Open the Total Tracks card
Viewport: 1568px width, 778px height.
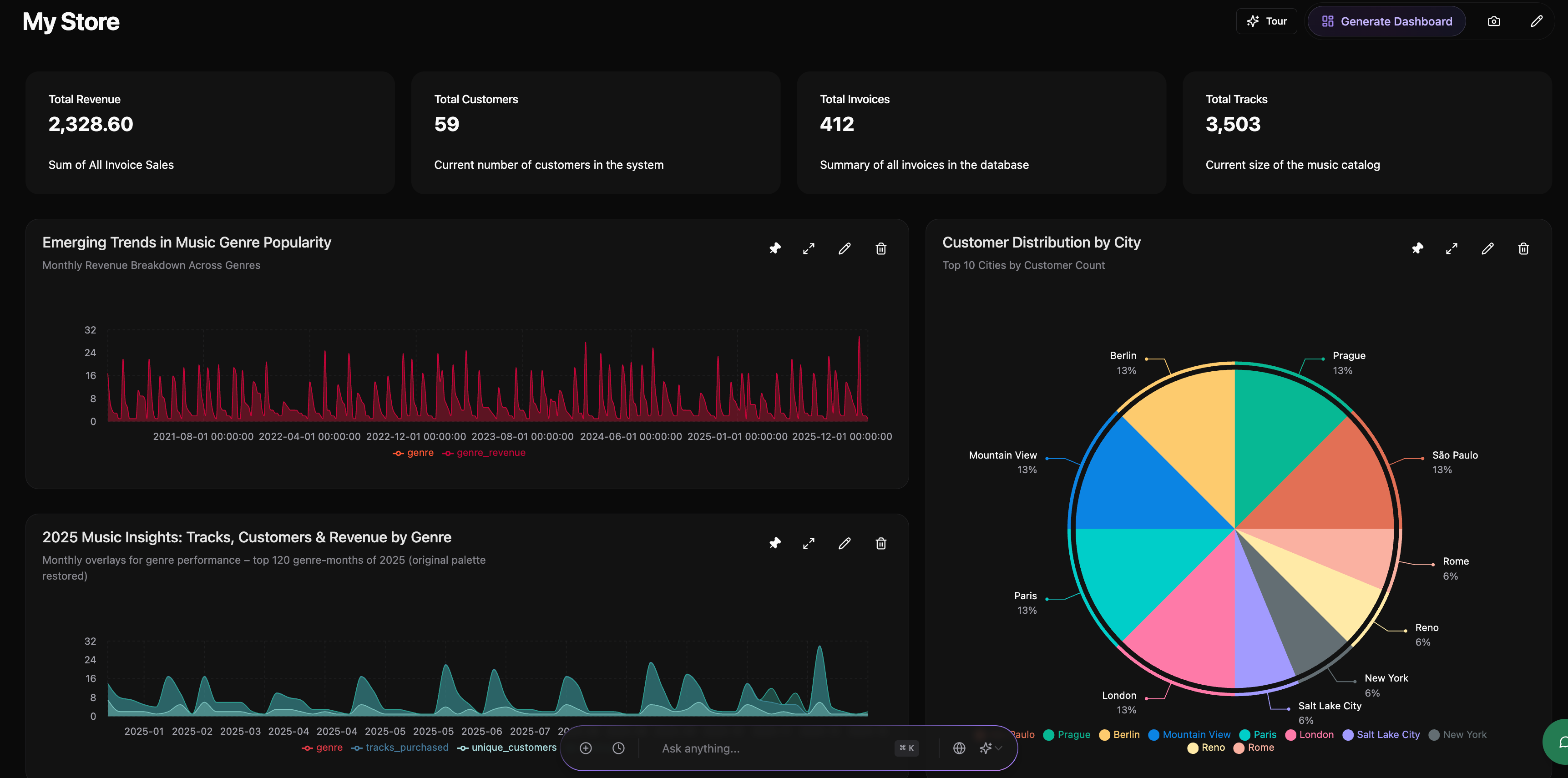point(1367,133)
